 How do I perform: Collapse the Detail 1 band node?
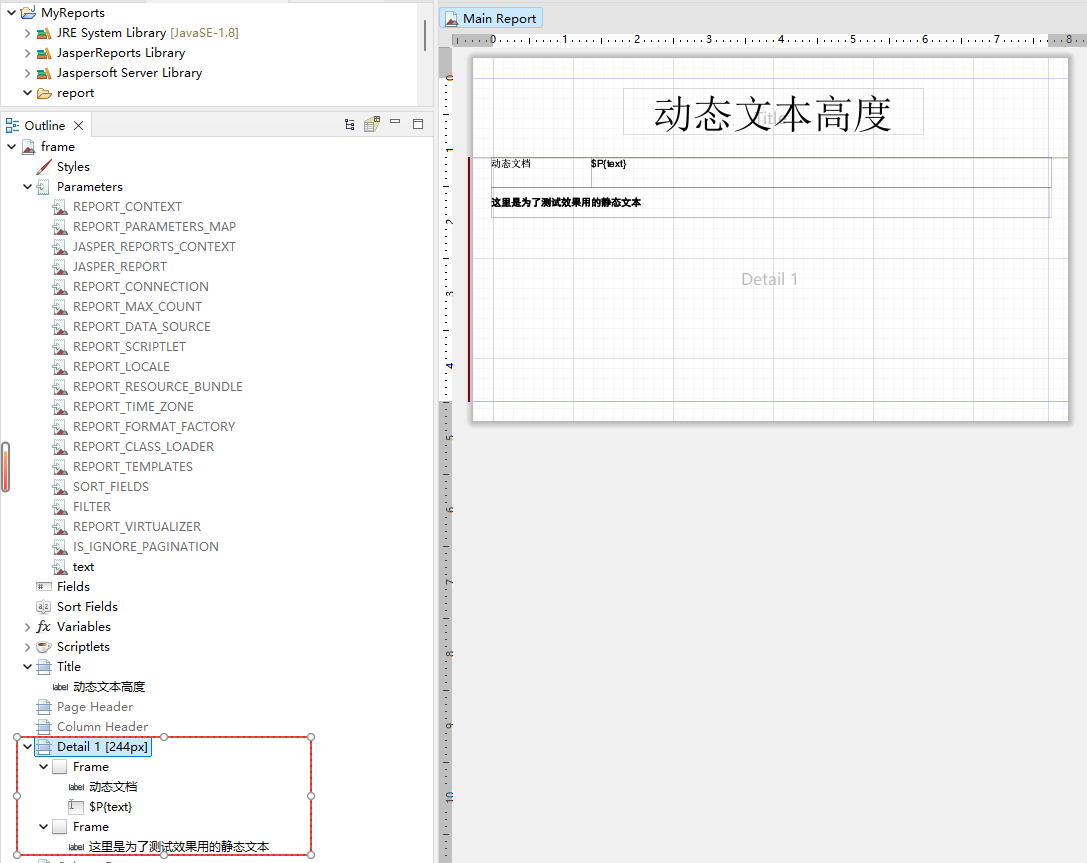point(27,747)
